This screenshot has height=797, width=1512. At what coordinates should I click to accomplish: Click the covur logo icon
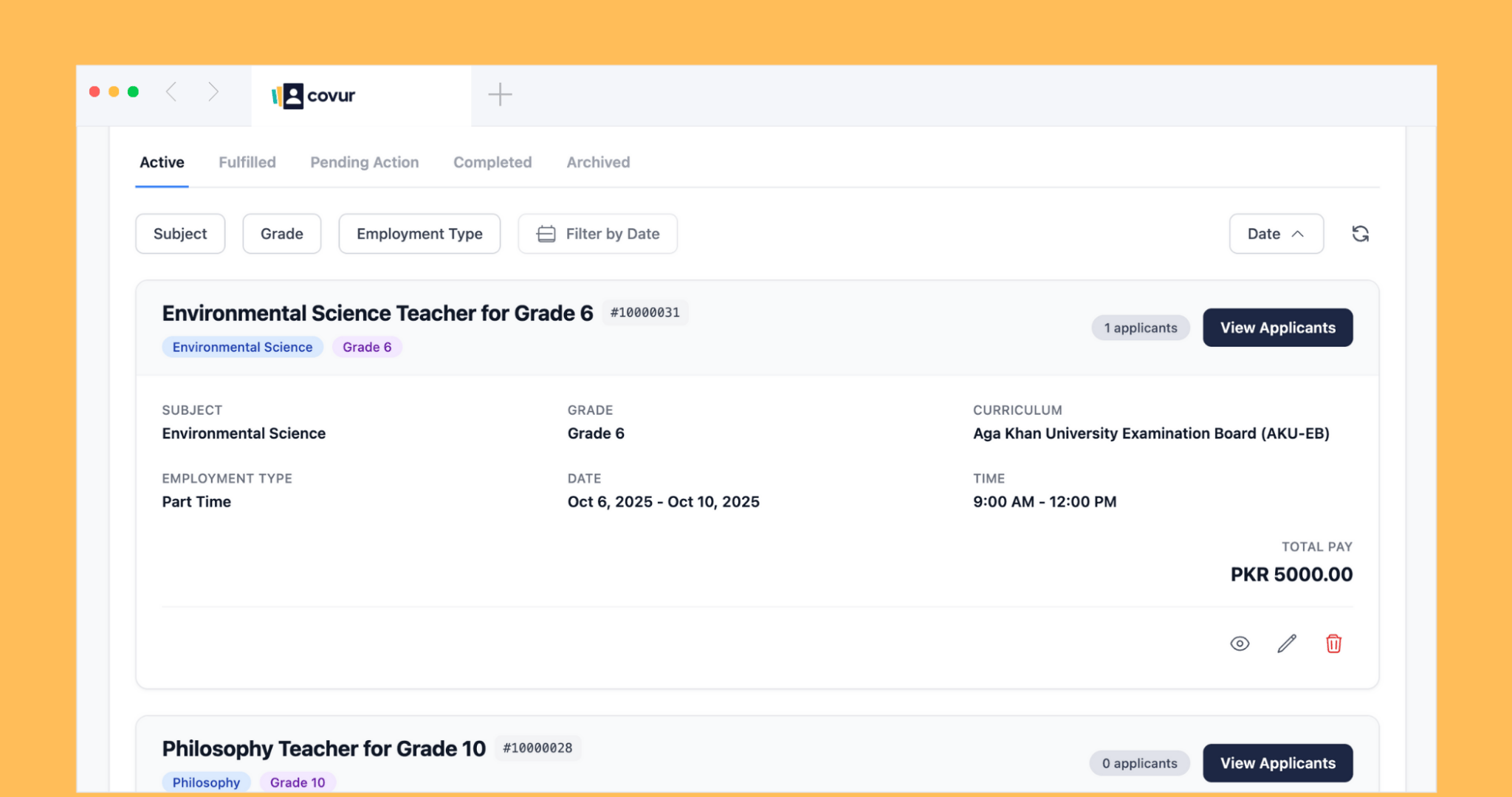click(289, 95)
